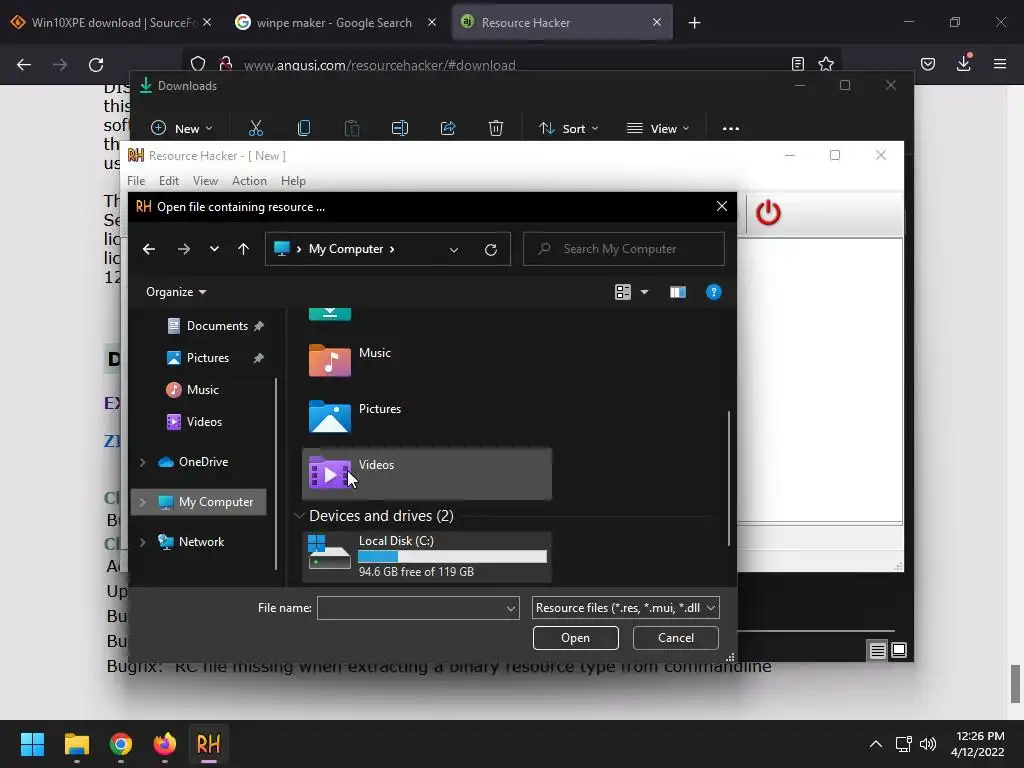
Task: Open Google Chrome from the taskbar
Action: point(121,744)
